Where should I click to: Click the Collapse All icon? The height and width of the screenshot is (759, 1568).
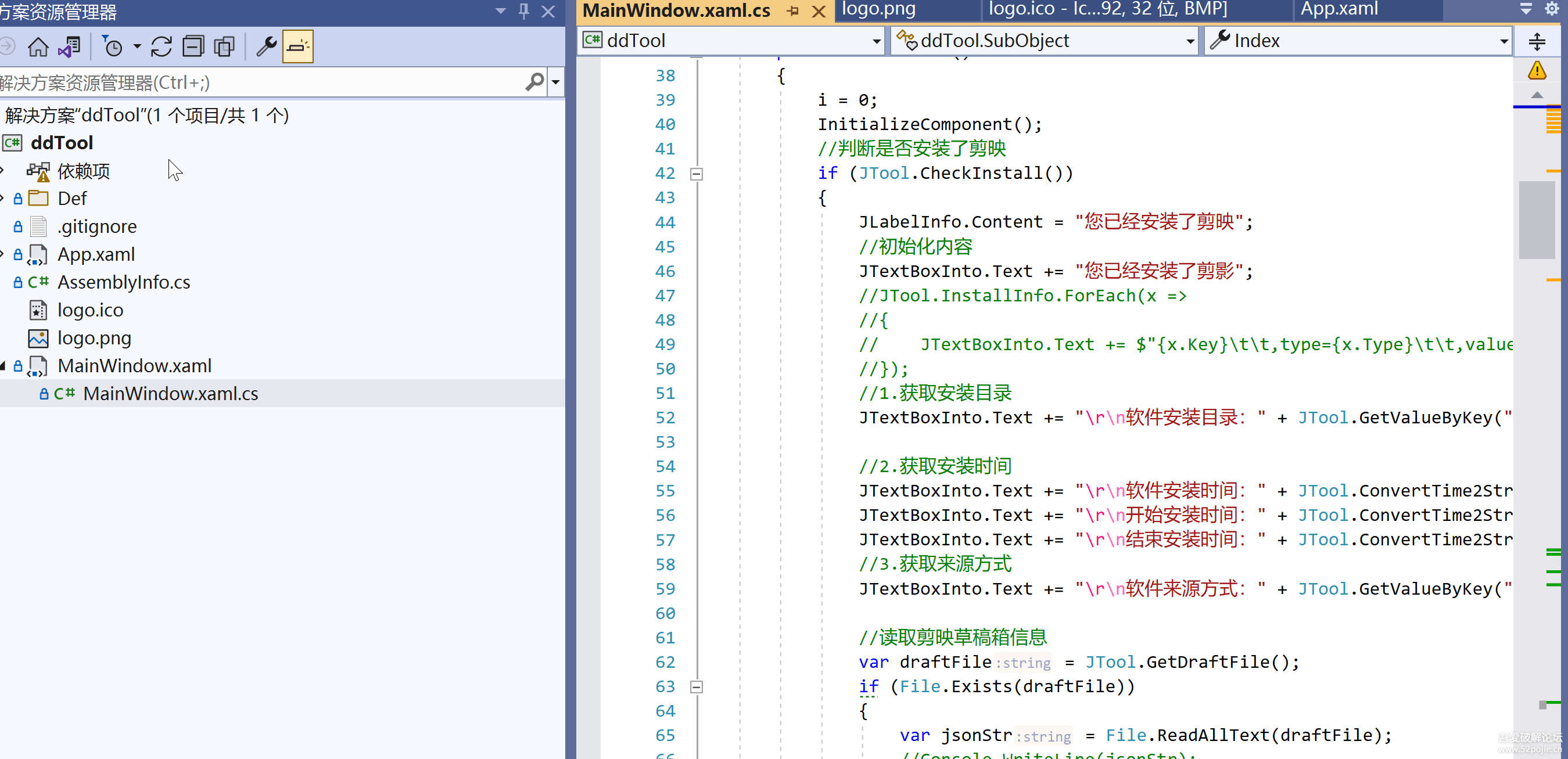pyautogui.click(x=193, y=47)
